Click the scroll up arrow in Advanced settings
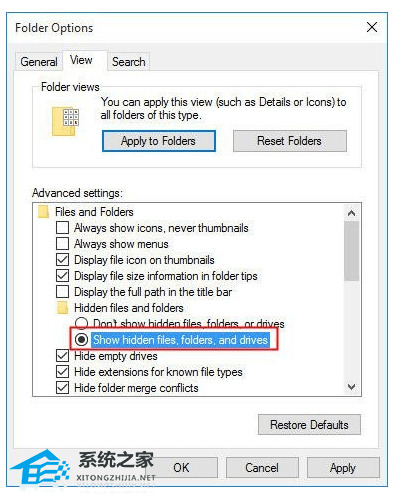The height and width of the screenshot is (496, 402). [352, 213]
